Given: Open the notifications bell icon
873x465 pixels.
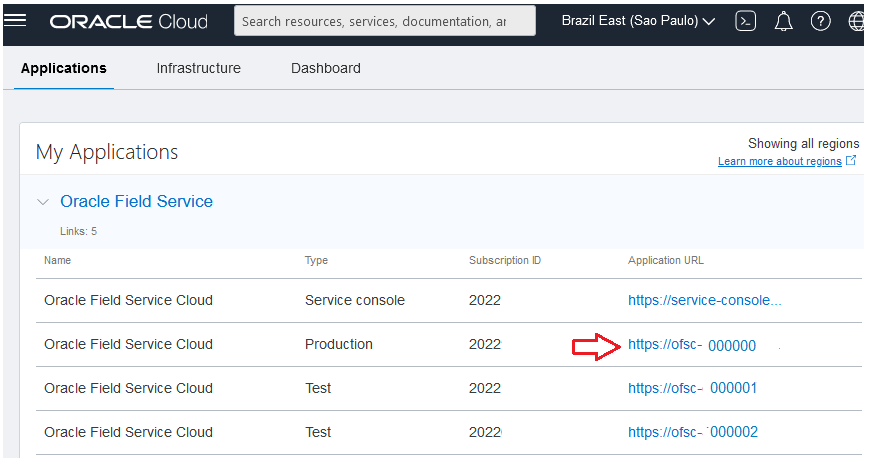Looking at the screenshot, I should pyautogui.click(x=783, y=22).
